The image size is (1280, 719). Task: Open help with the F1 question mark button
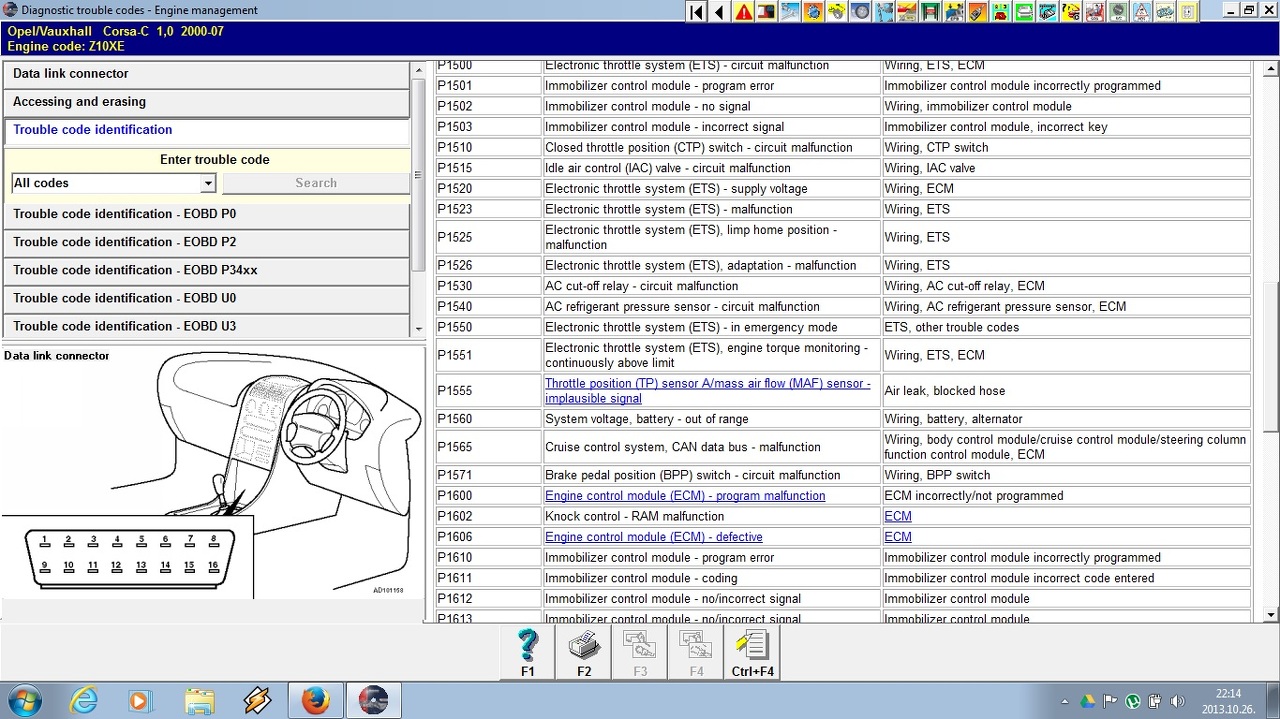528,653
